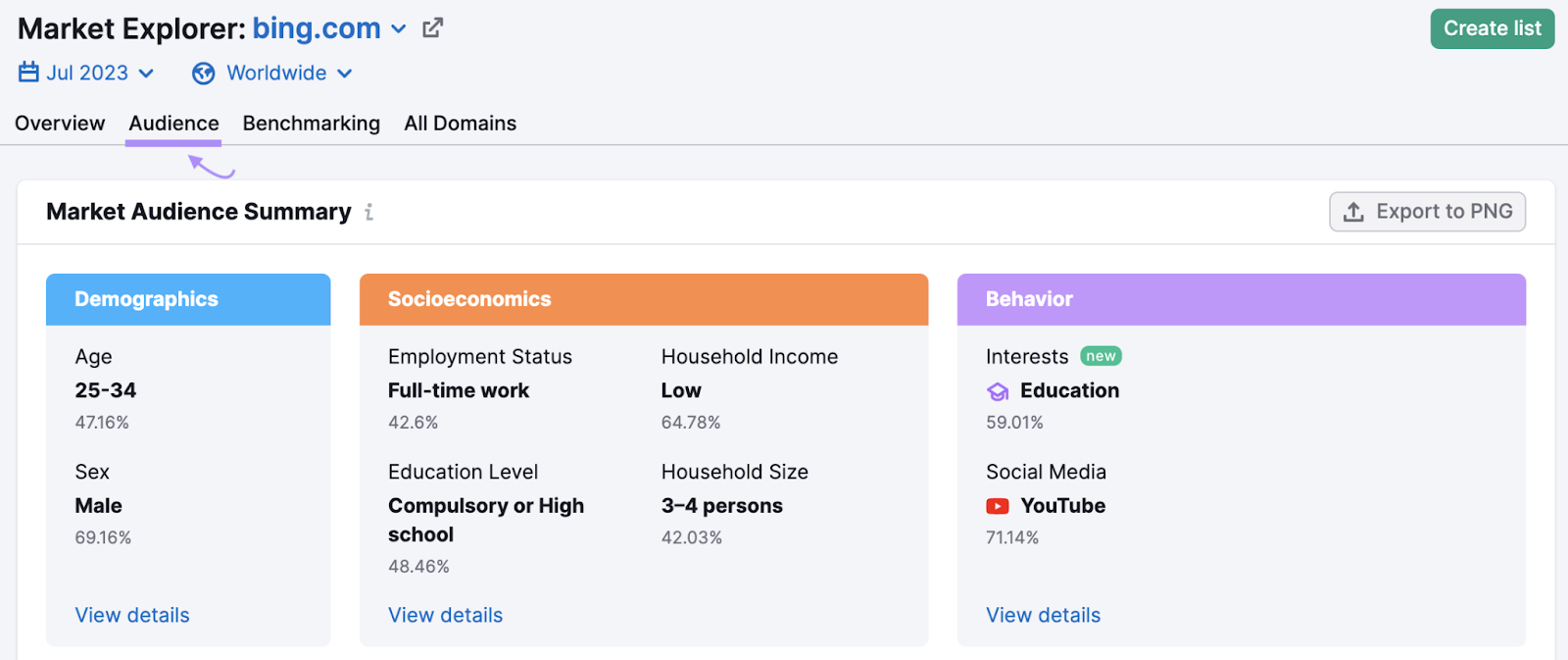
Task: Click the 42.03% household size percentage
Action: [692, 537]
